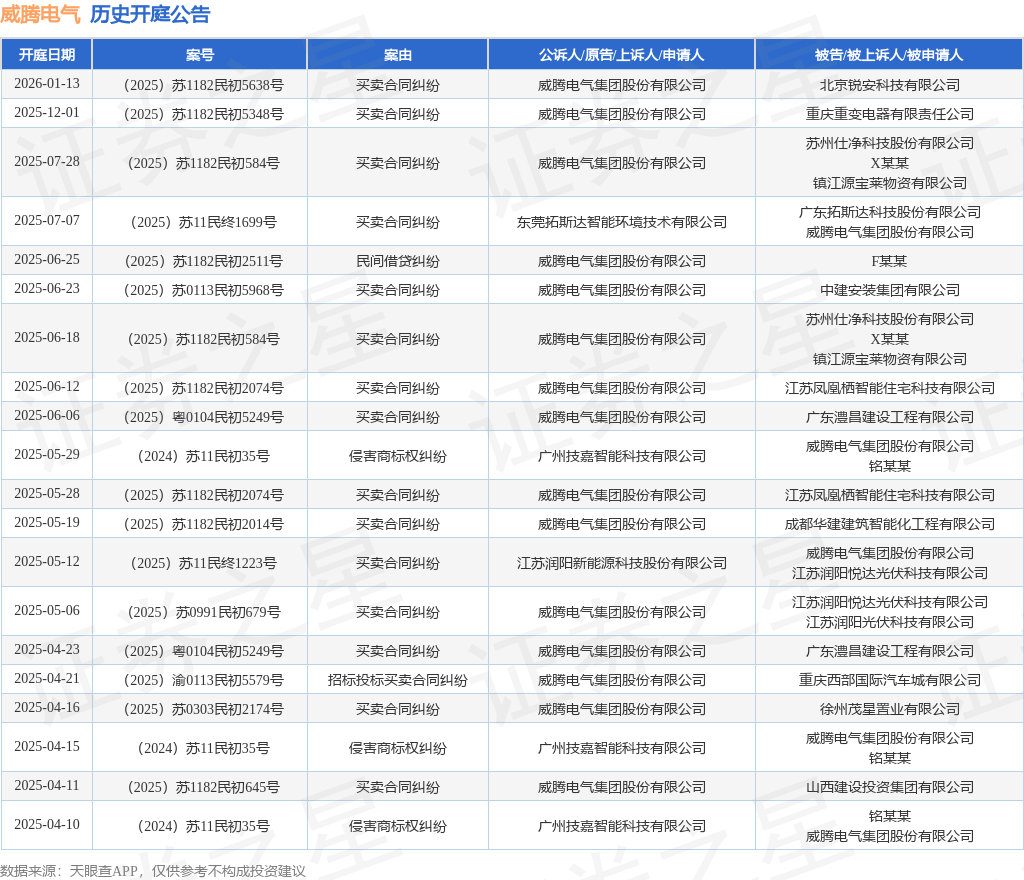Select the date 2025-07-28
Image resolution: width=1024 pixels, height=880 pixels.
[47, 161]
